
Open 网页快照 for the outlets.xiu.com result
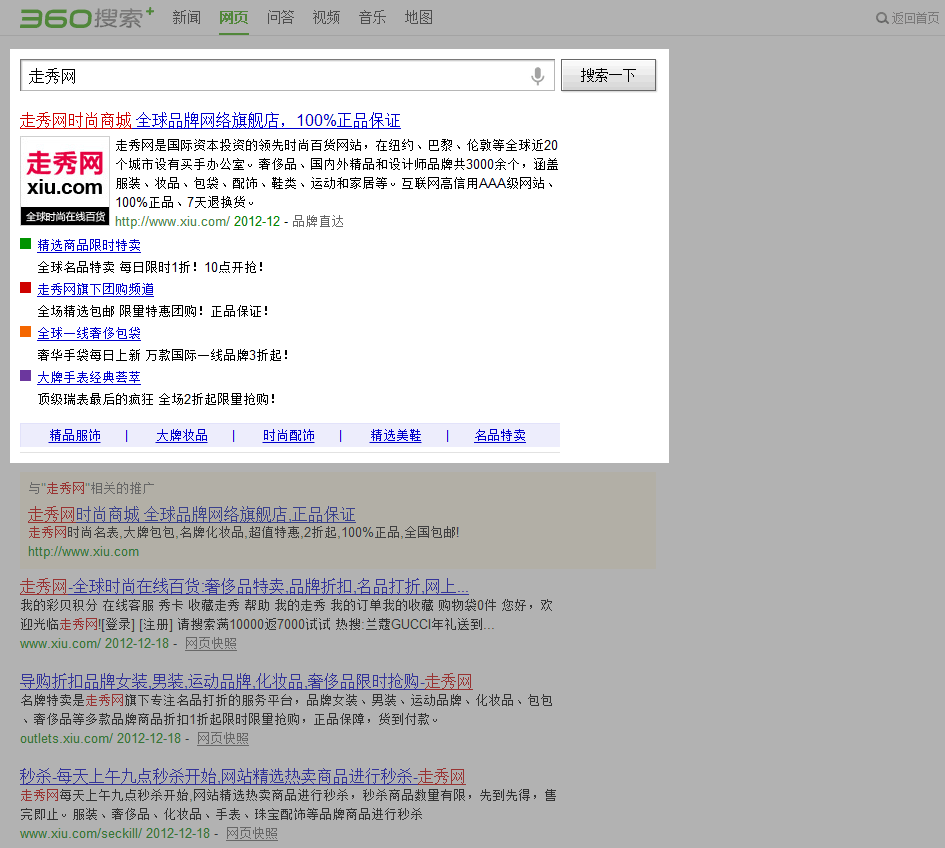pyautogui.click(x=223, y=738)
